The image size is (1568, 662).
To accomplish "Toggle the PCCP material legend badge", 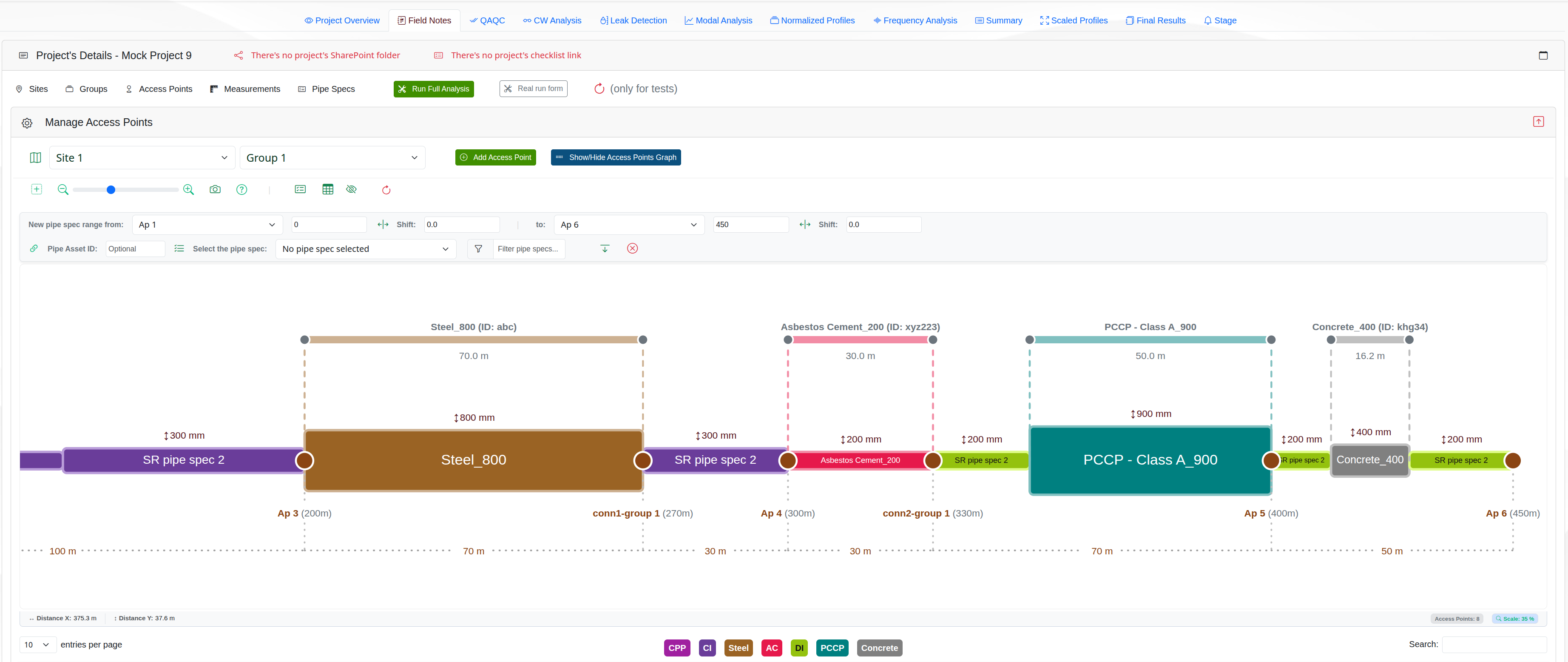I will pyautogui.click(x=832, y=648).
